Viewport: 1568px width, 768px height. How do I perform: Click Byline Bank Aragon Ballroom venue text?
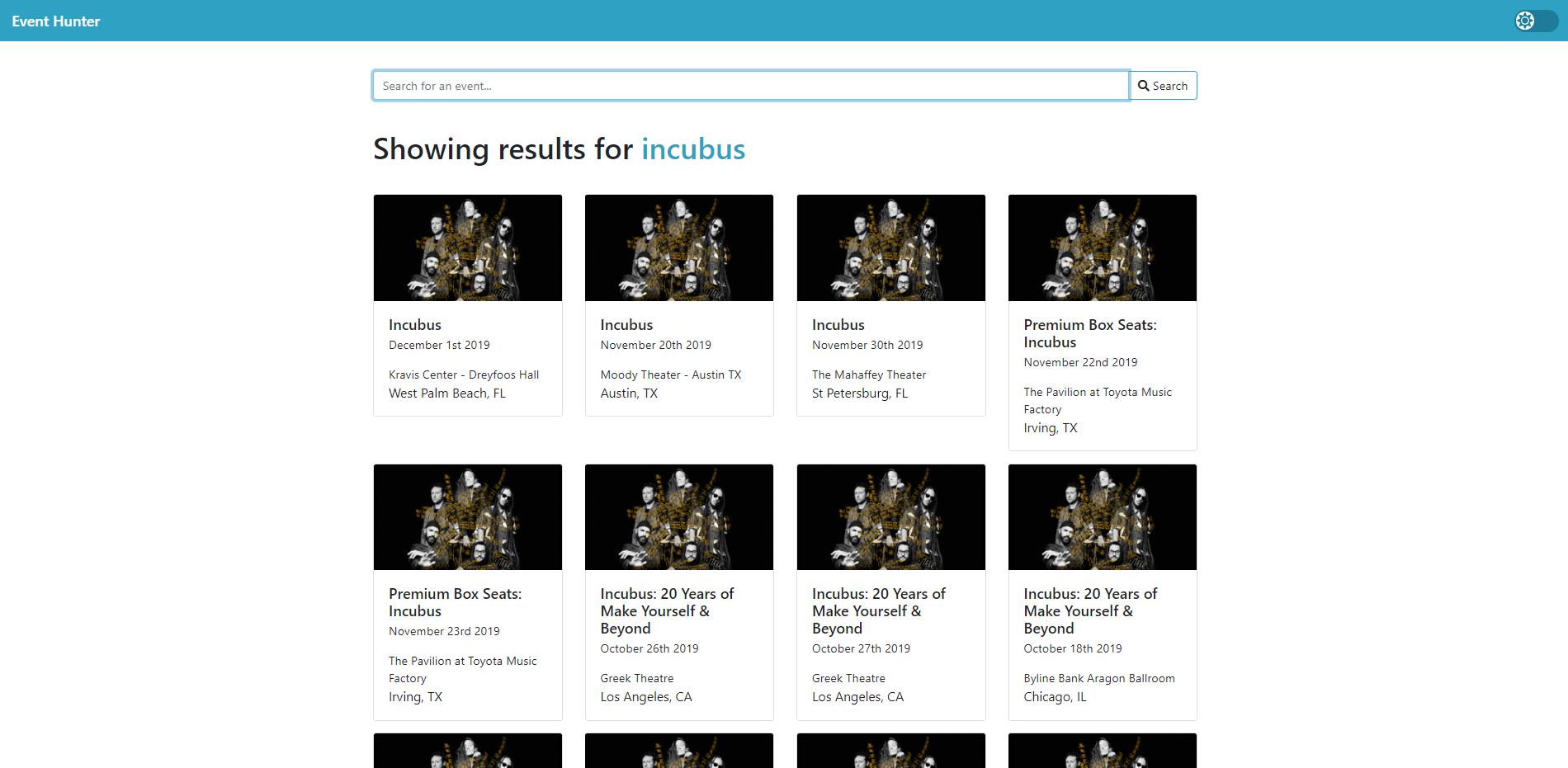(1099, 678)
